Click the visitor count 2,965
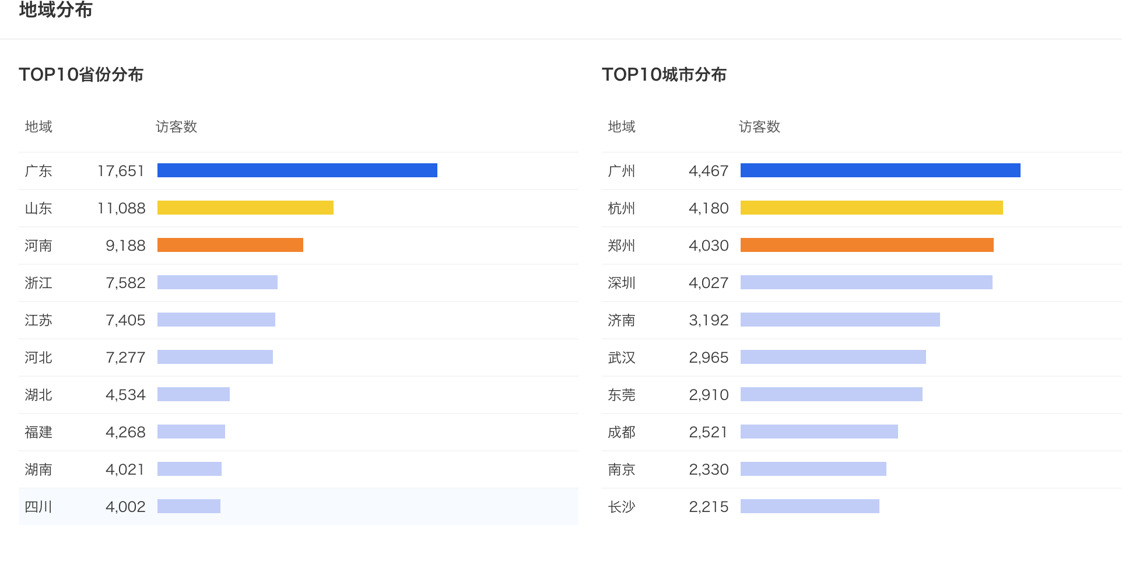Viewport: 1122px width, 568px height. (x=709, y=357)
